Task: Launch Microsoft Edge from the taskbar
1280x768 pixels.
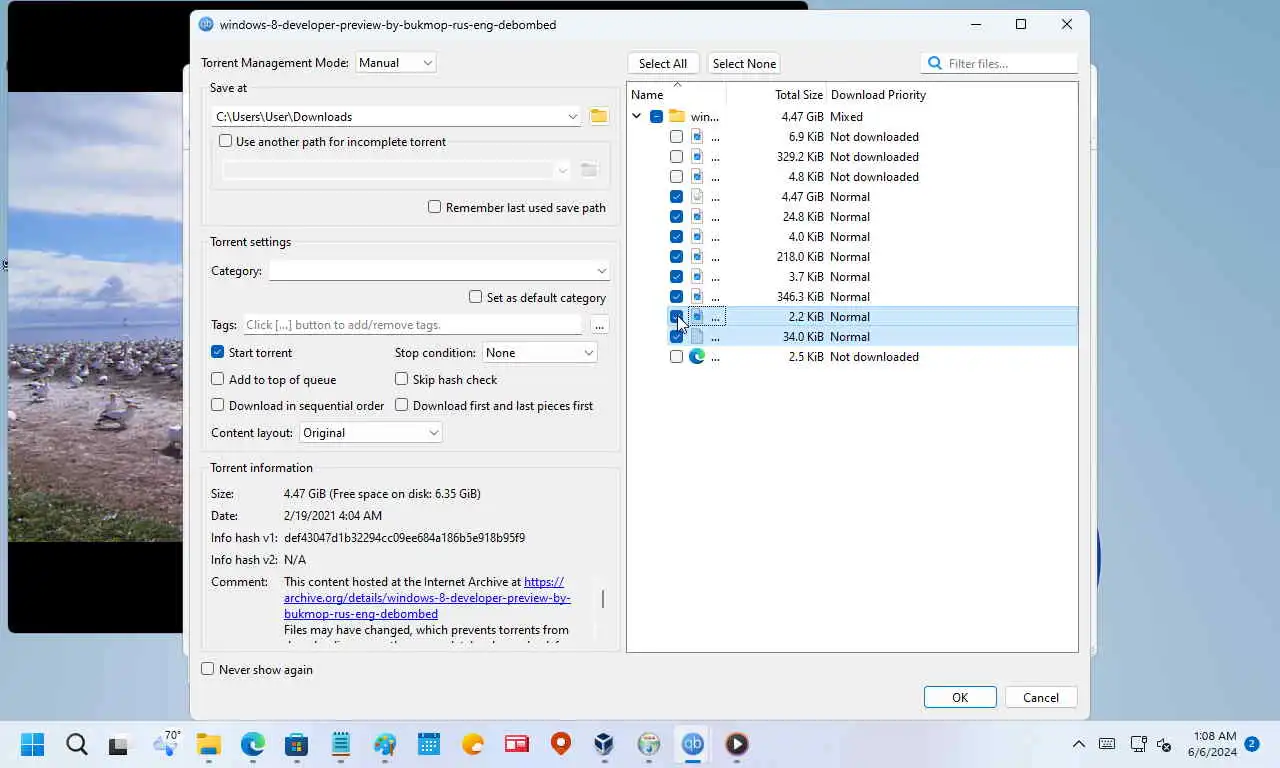Action: pyautogui.click(x=253, y=744)
